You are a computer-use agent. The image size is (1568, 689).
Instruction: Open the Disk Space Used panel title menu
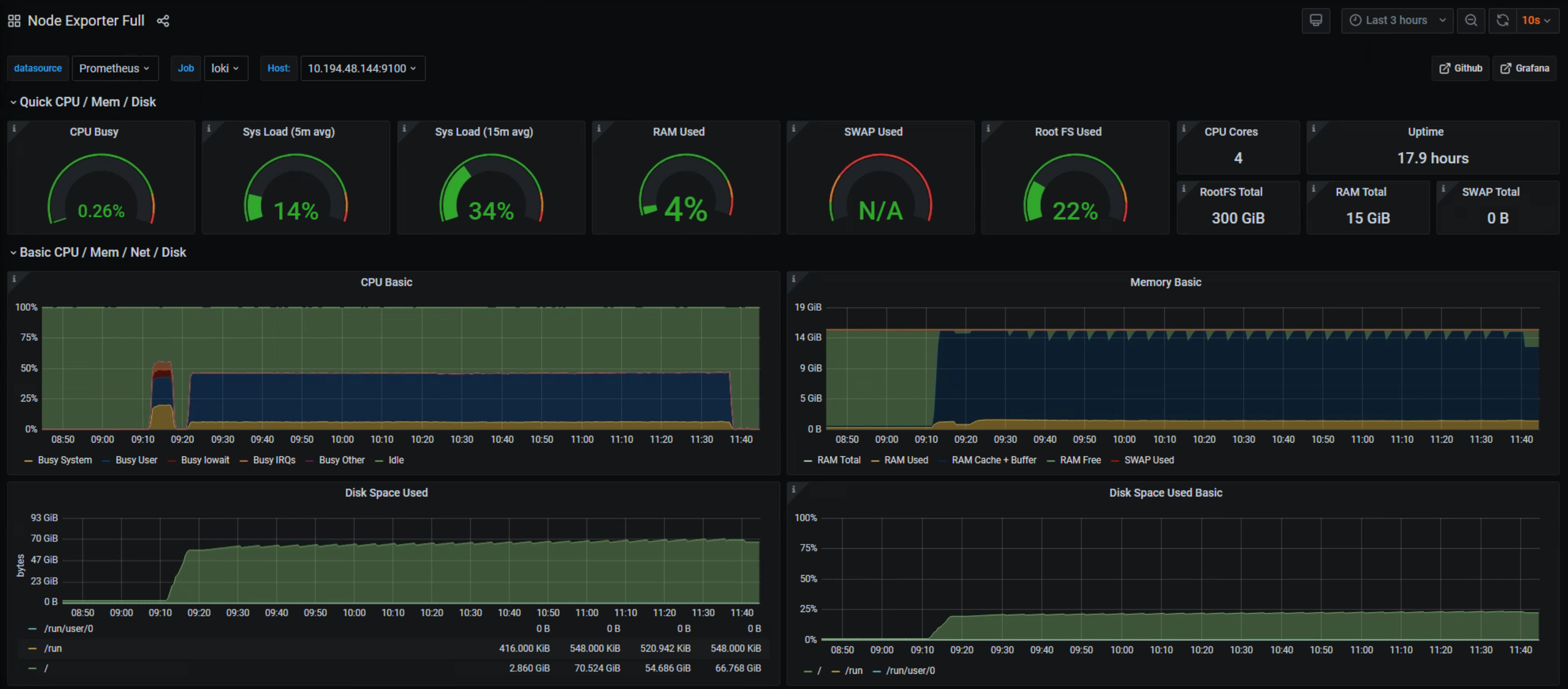pos(387,493)
